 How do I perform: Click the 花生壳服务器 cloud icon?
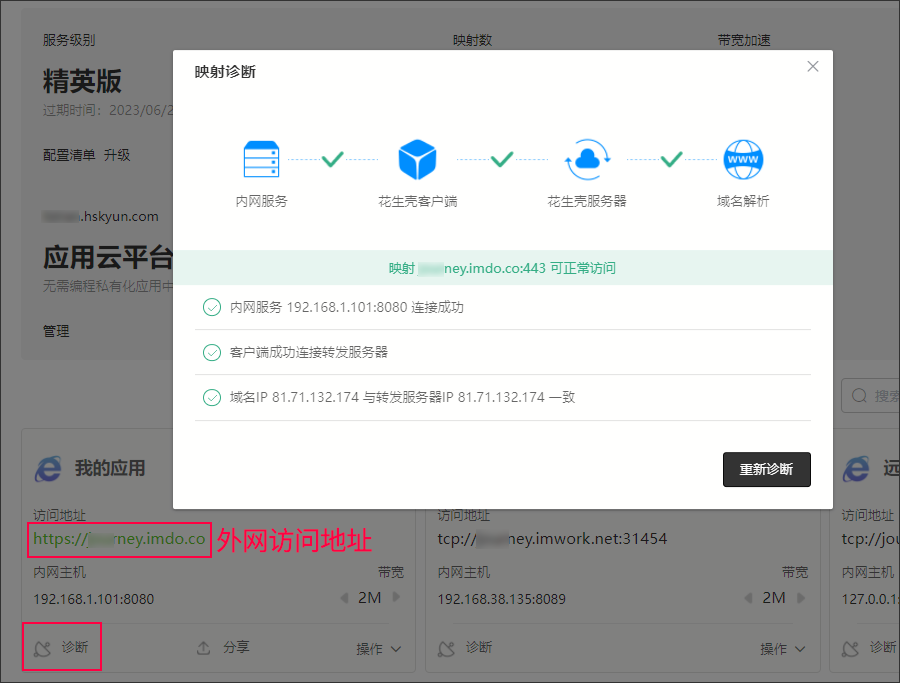point(587,160)
